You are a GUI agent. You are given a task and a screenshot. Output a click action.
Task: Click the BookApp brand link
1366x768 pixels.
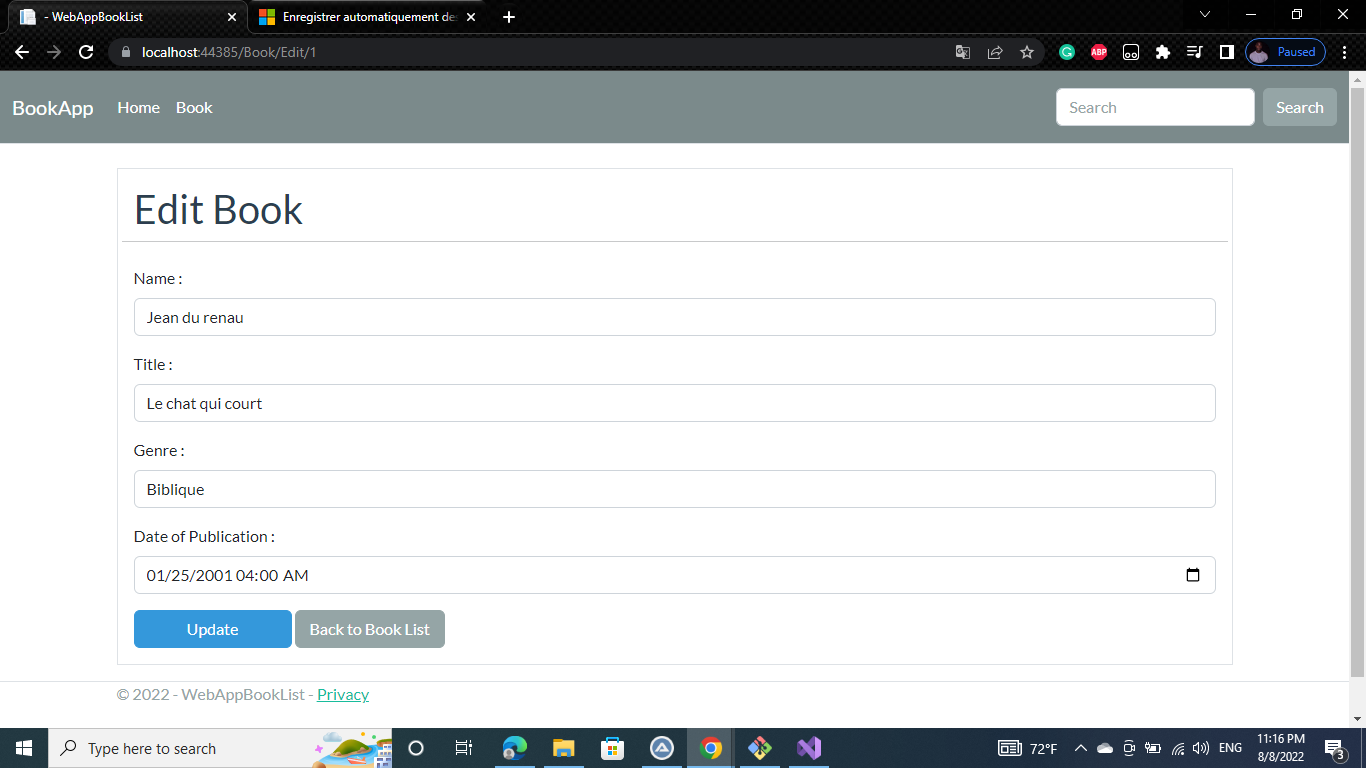coord(53,108)
